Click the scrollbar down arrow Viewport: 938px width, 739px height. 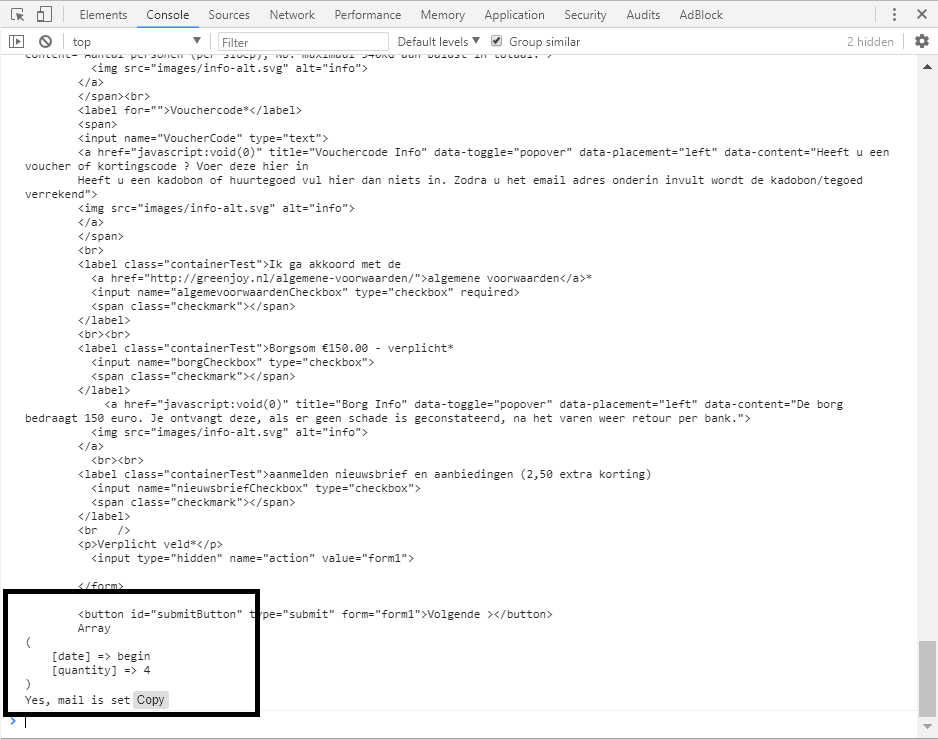click(x=927, y=726)
